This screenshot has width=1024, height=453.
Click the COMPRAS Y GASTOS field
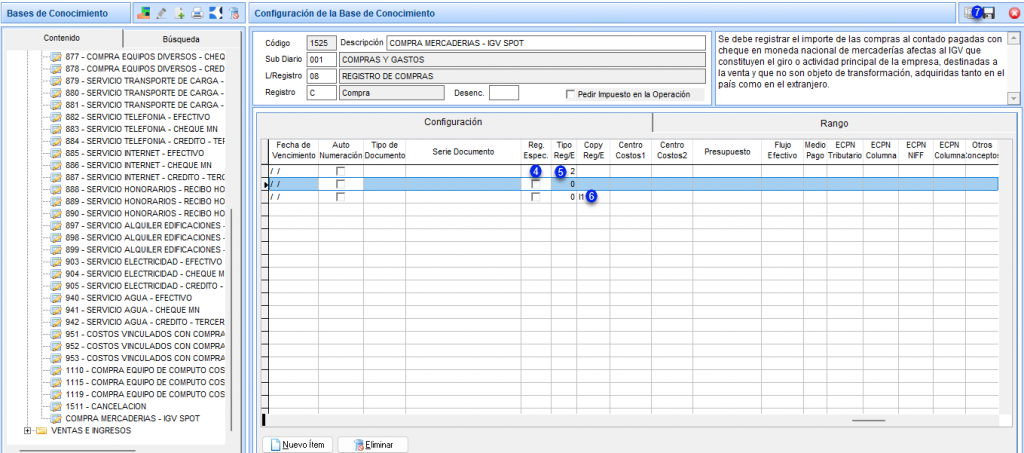pyautogui.click(x=522, y=60)
